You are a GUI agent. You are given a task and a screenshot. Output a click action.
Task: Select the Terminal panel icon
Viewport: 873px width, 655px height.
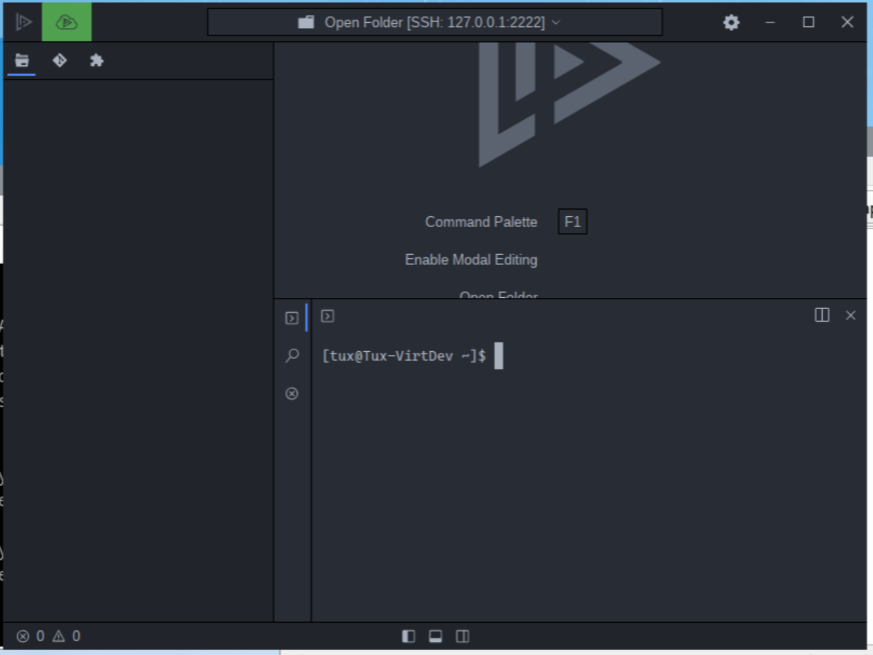pos(292,318)
